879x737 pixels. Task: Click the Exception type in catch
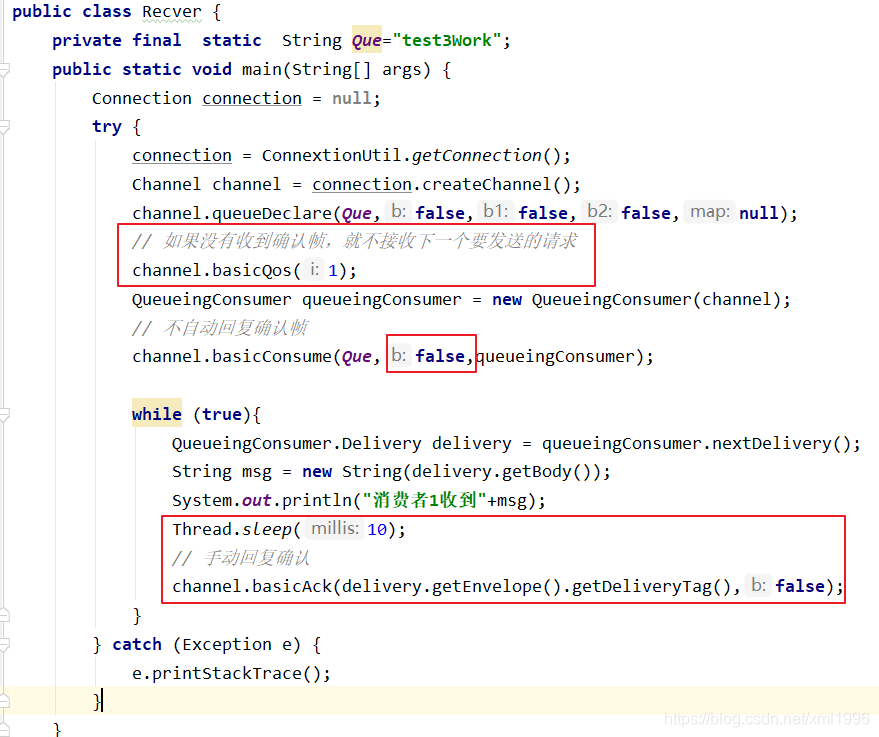click(226, 645)
